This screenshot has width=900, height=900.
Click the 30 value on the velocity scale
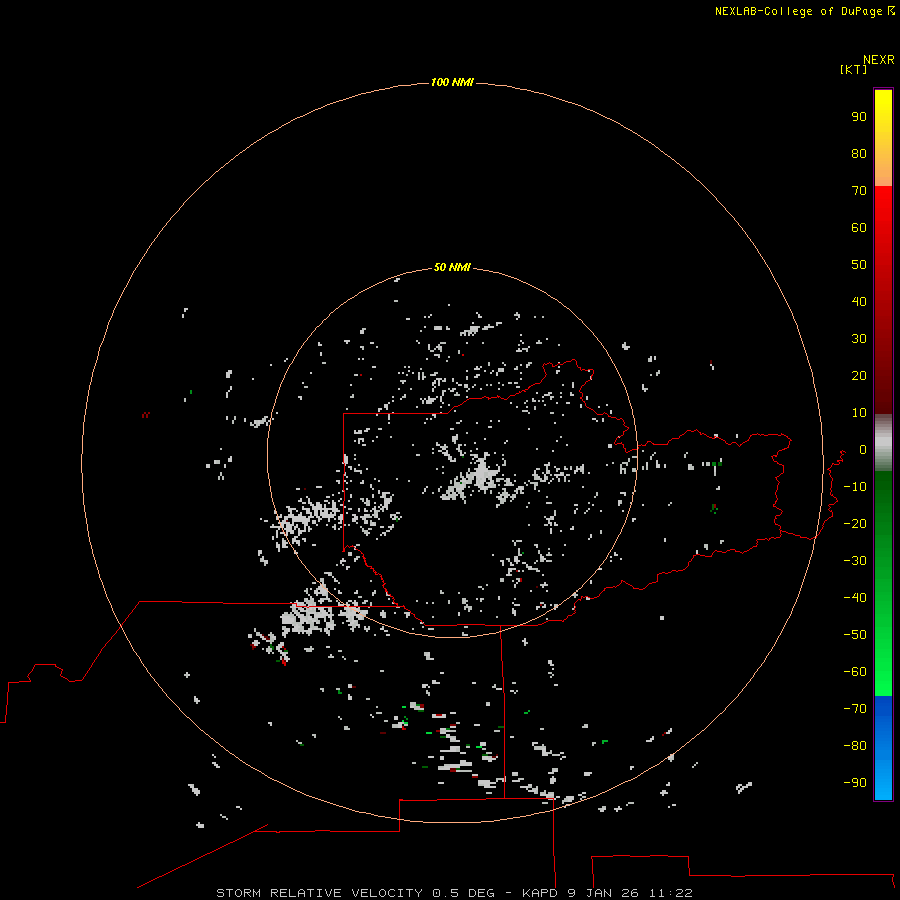(859, 339)
